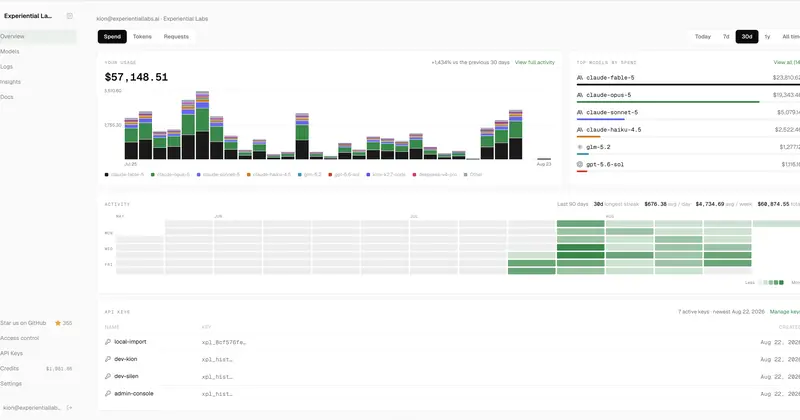Click the key icon for local-import
Screen dimensions: 800x420
click(108, 342)
